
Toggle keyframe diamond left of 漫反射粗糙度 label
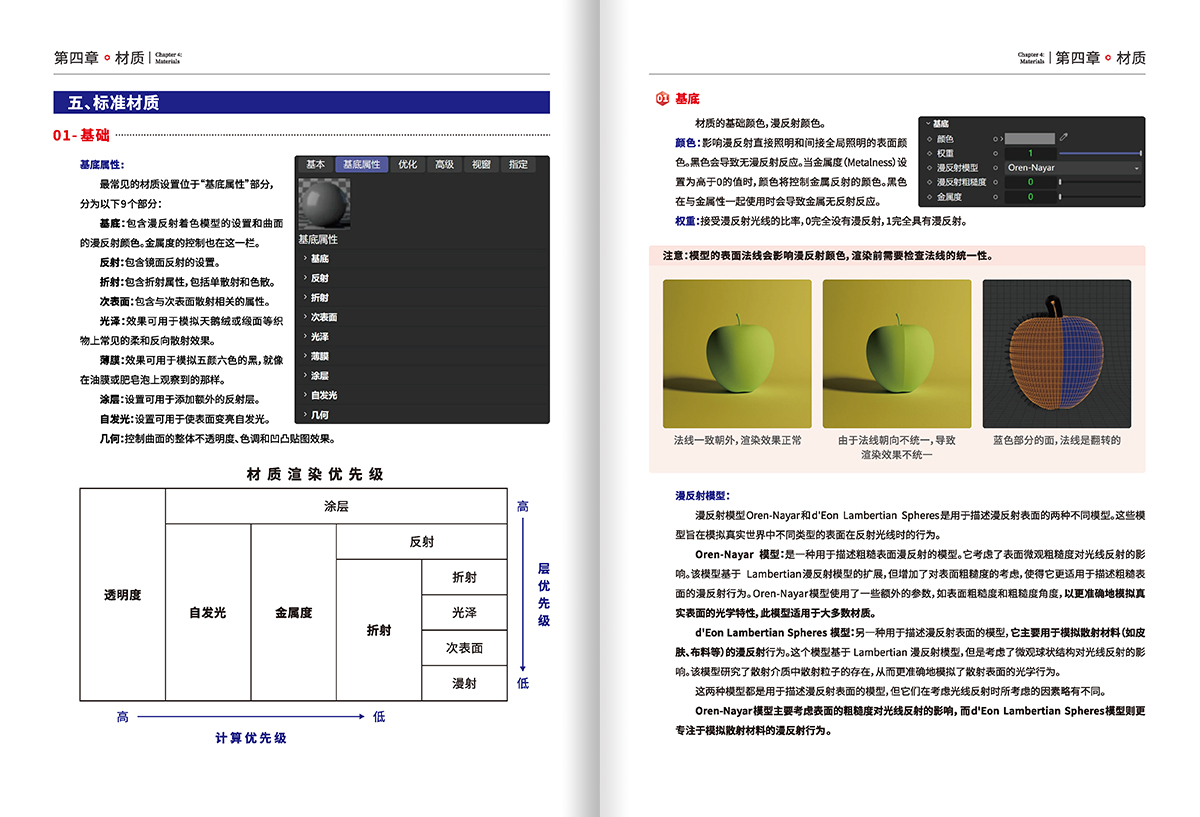[x=930, y=182]
